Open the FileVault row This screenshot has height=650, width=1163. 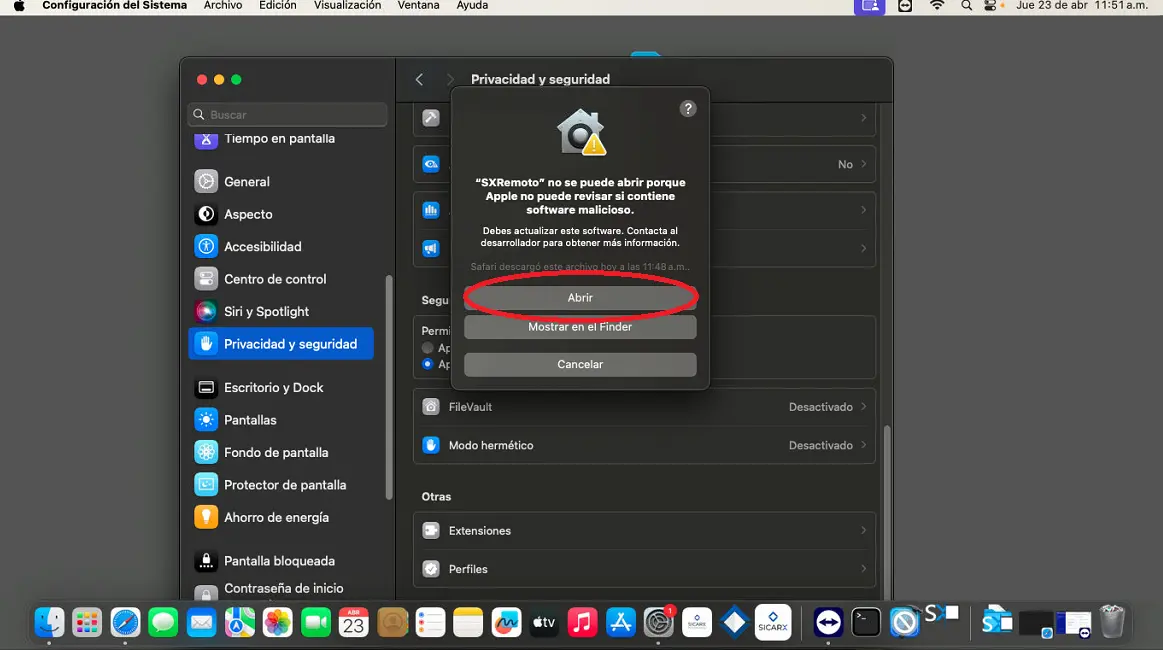[644, 407]
